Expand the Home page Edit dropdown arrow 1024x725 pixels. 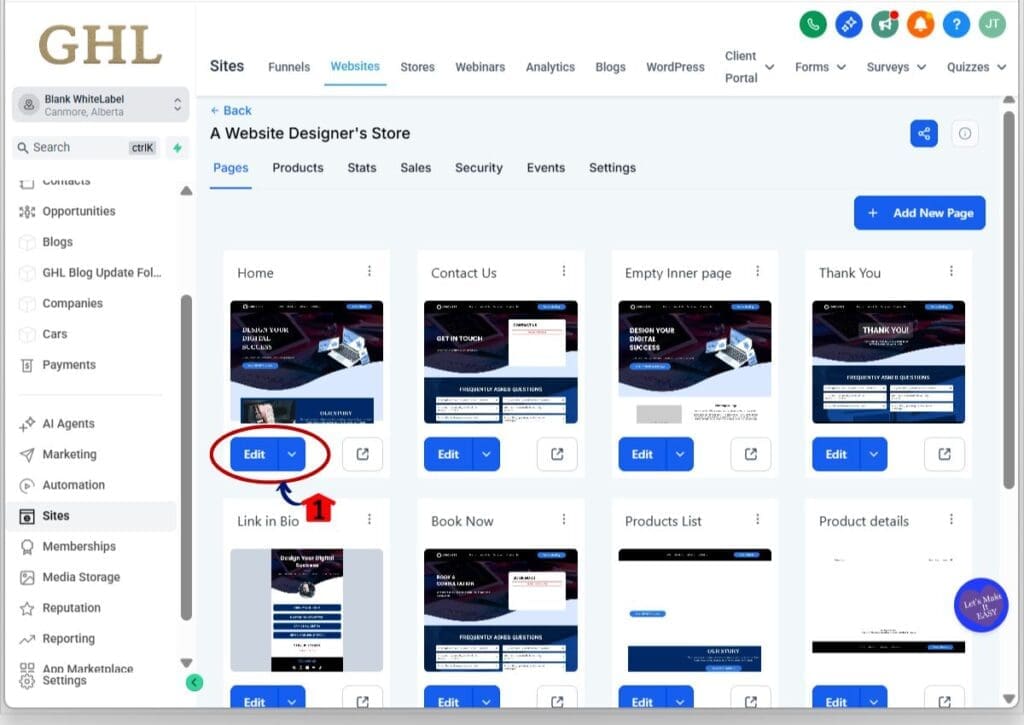(291, 454)
